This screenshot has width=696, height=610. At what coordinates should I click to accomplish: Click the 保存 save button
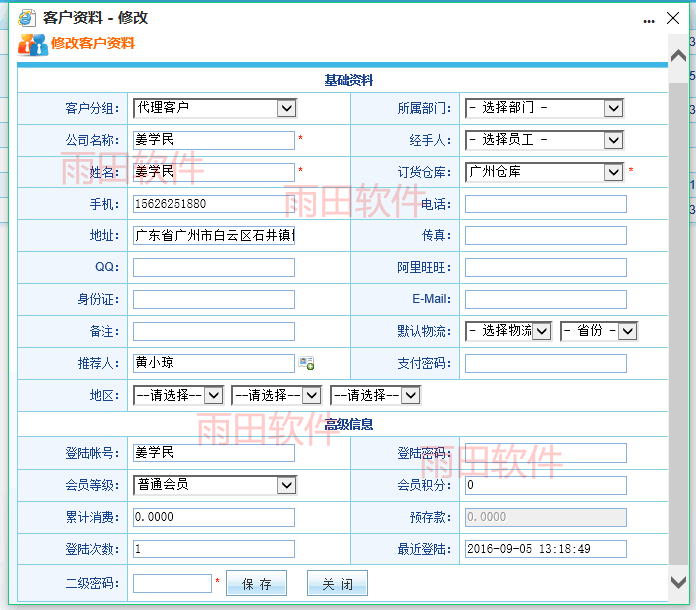pyautogui.click(x=257, y=583)
